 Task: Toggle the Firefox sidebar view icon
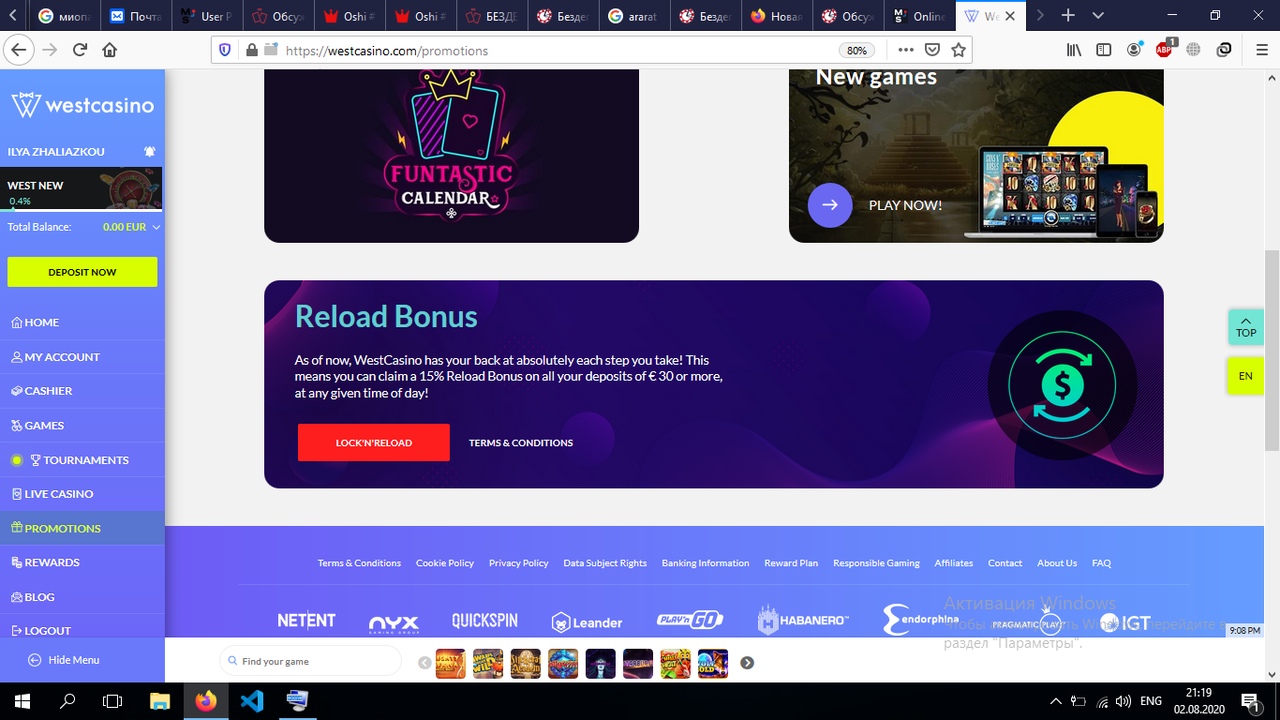click(x=1104, y=50)
